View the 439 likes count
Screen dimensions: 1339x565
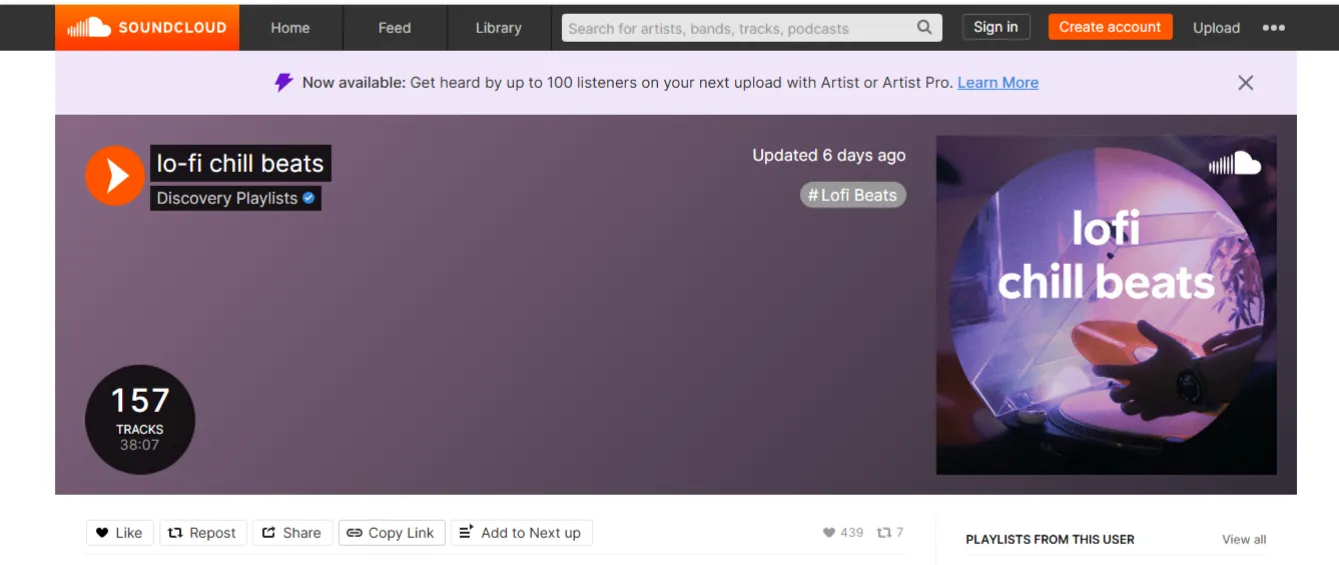pos(843,533)
